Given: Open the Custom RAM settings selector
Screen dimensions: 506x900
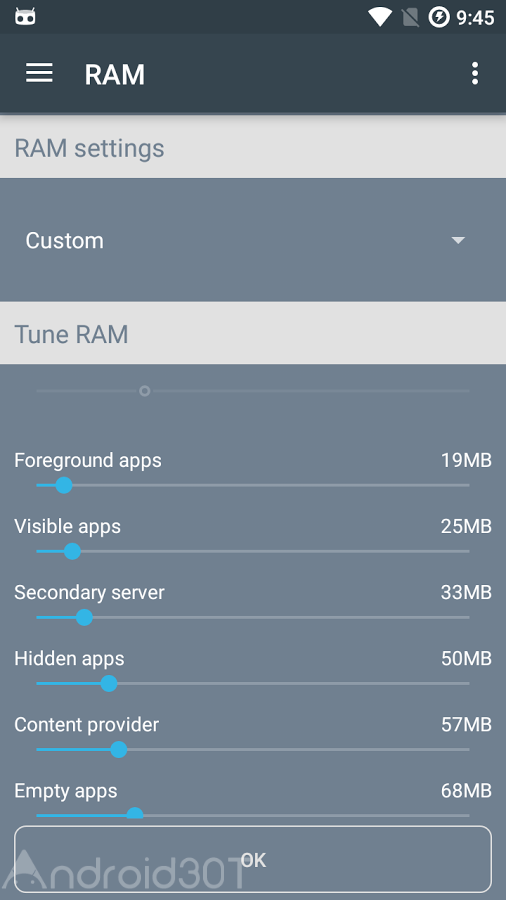Looking at the screenshot, I should point(253,240).
